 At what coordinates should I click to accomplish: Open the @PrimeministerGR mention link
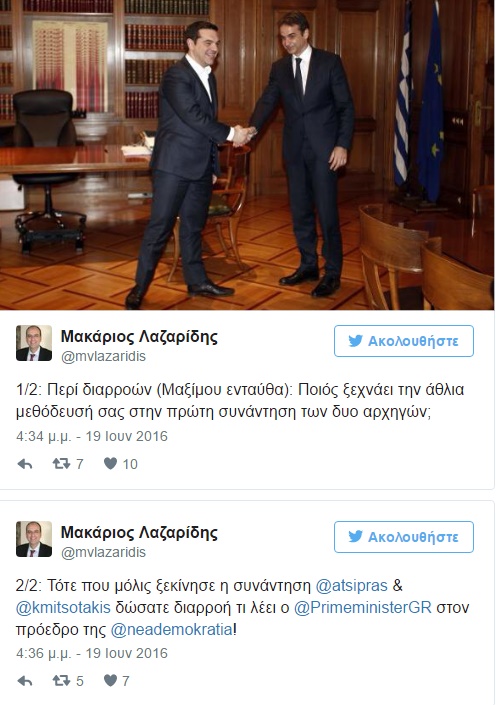pos(363,607)
